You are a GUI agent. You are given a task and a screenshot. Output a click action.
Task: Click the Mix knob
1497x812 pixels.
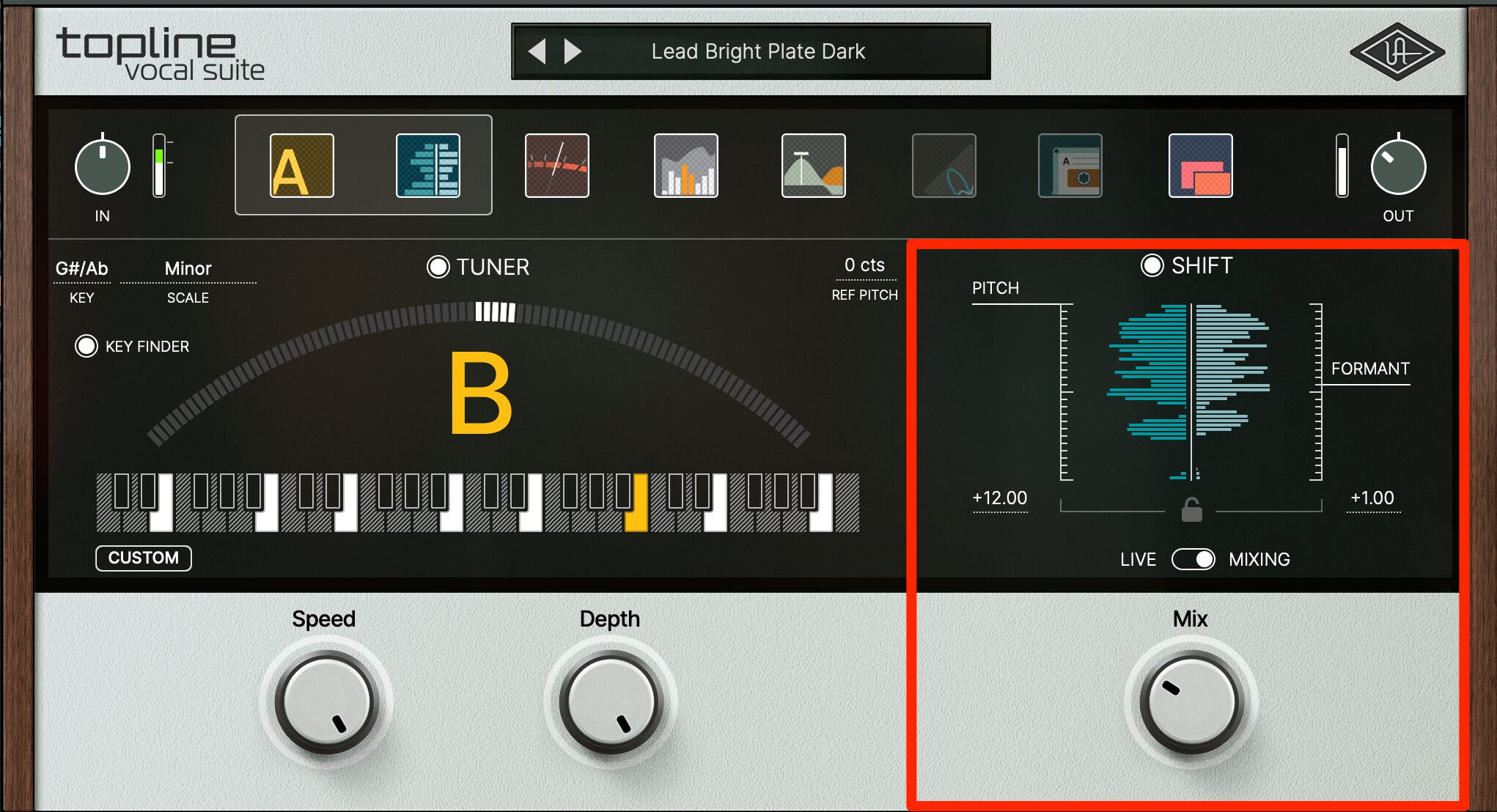1191,702
